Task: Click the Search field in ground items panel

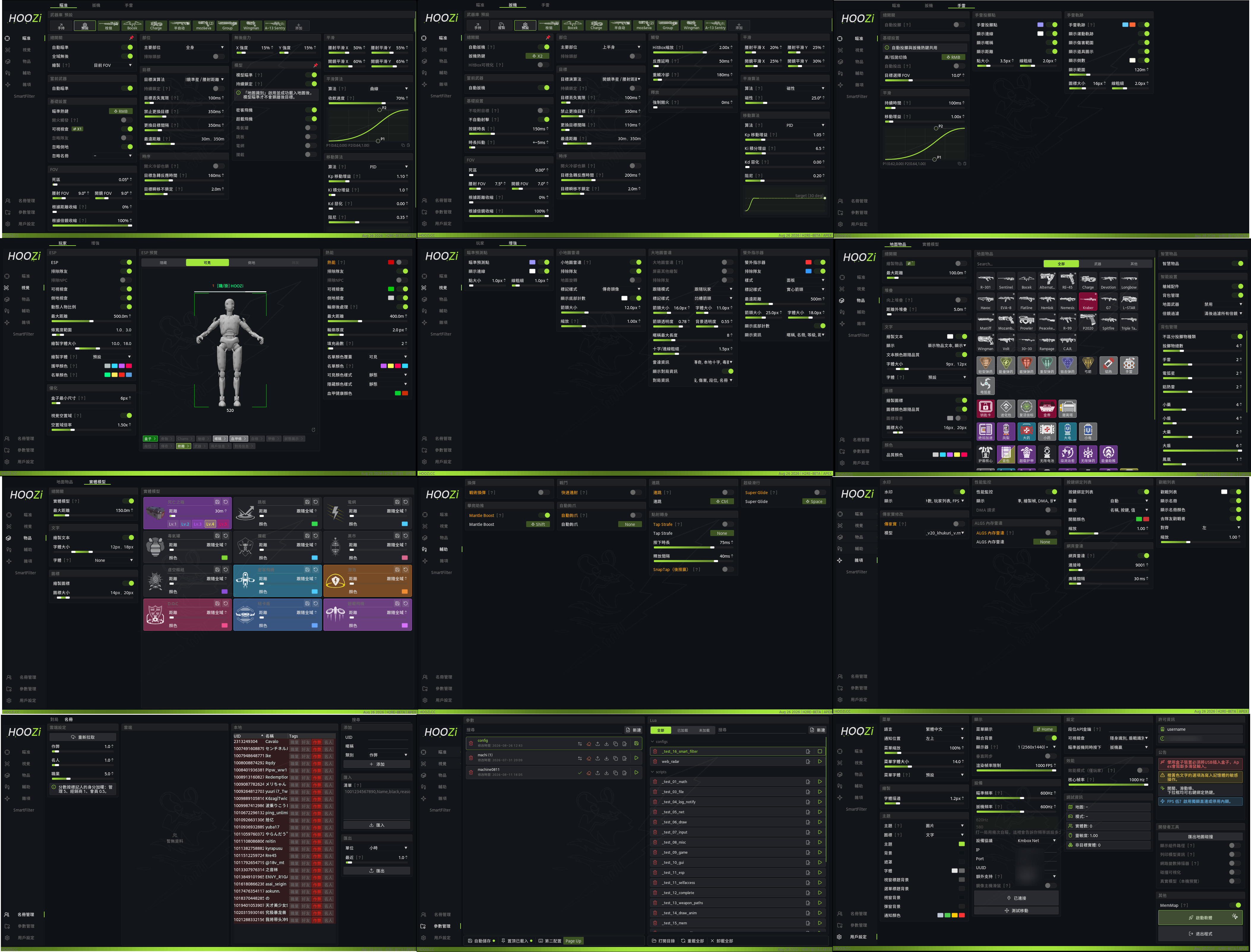Action: [1008, 264]
